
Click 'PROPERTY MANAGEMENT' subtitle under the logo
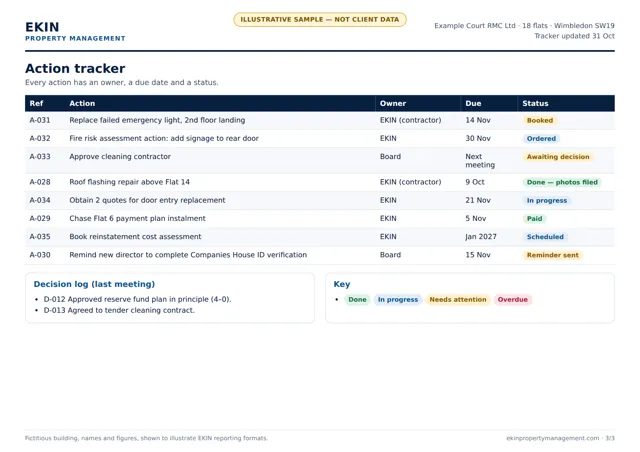pyautogui.click(x=75, y=38)
